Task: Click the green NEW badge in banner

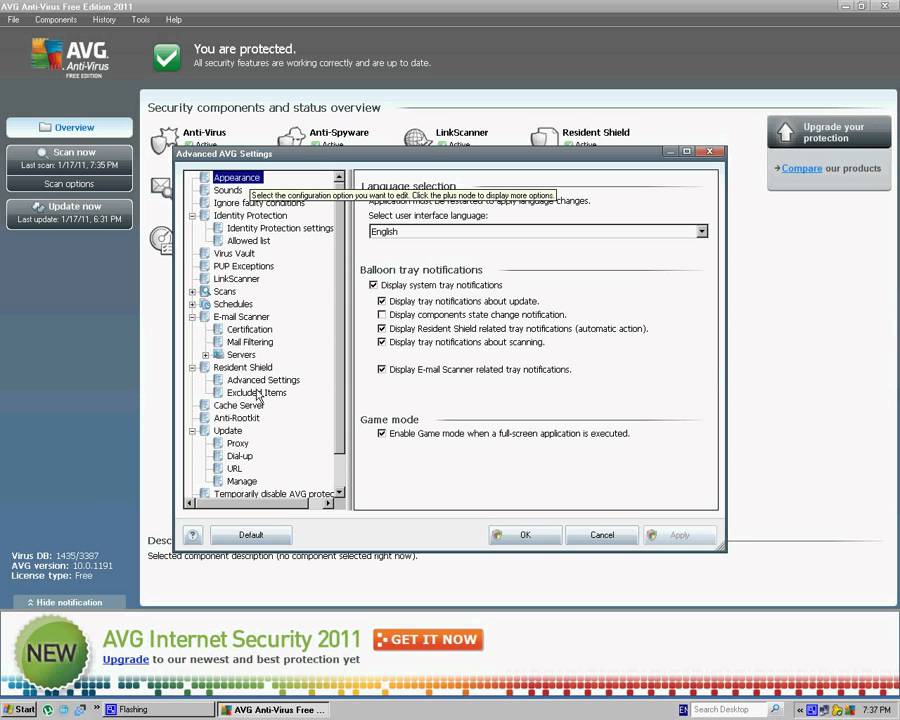Action: [52, 652]
